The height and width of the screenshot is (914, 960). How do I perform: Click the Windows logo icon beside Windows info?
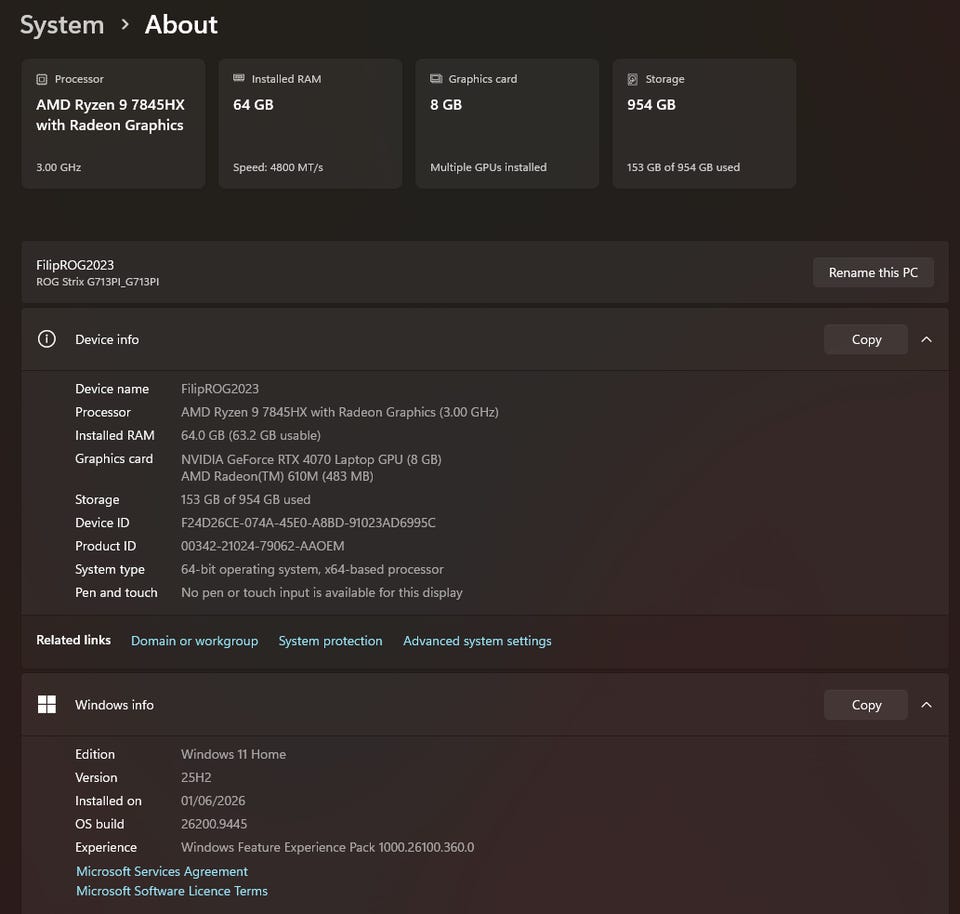[47, 705]
